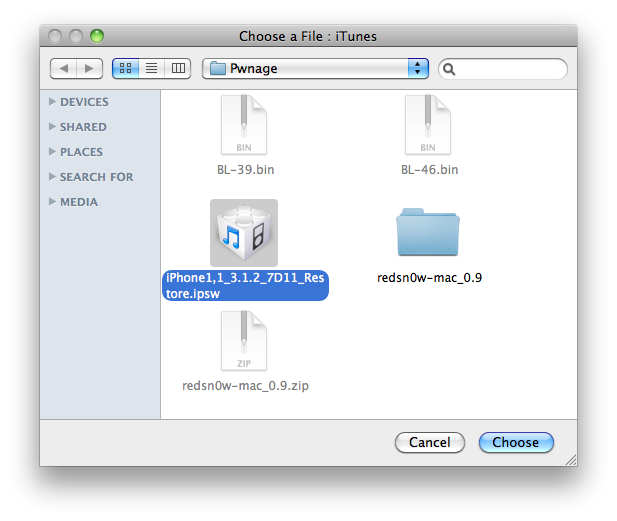The width and height of the screenshot is (617, 521).
Task: Click the SHARED sidebar heading
Action: pos(83,127)
